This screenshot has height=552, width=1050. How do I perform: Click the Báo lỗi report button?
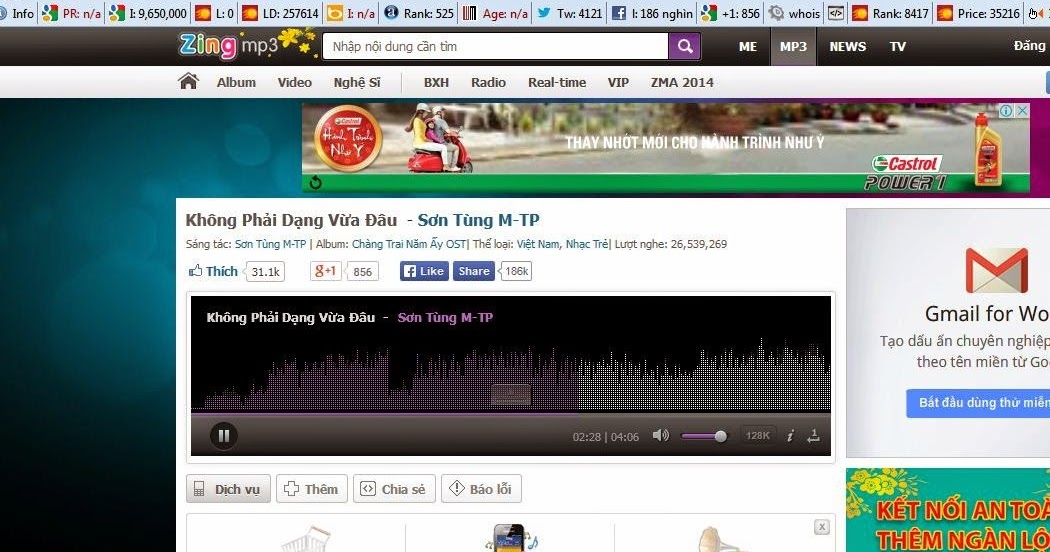(481, 489)
